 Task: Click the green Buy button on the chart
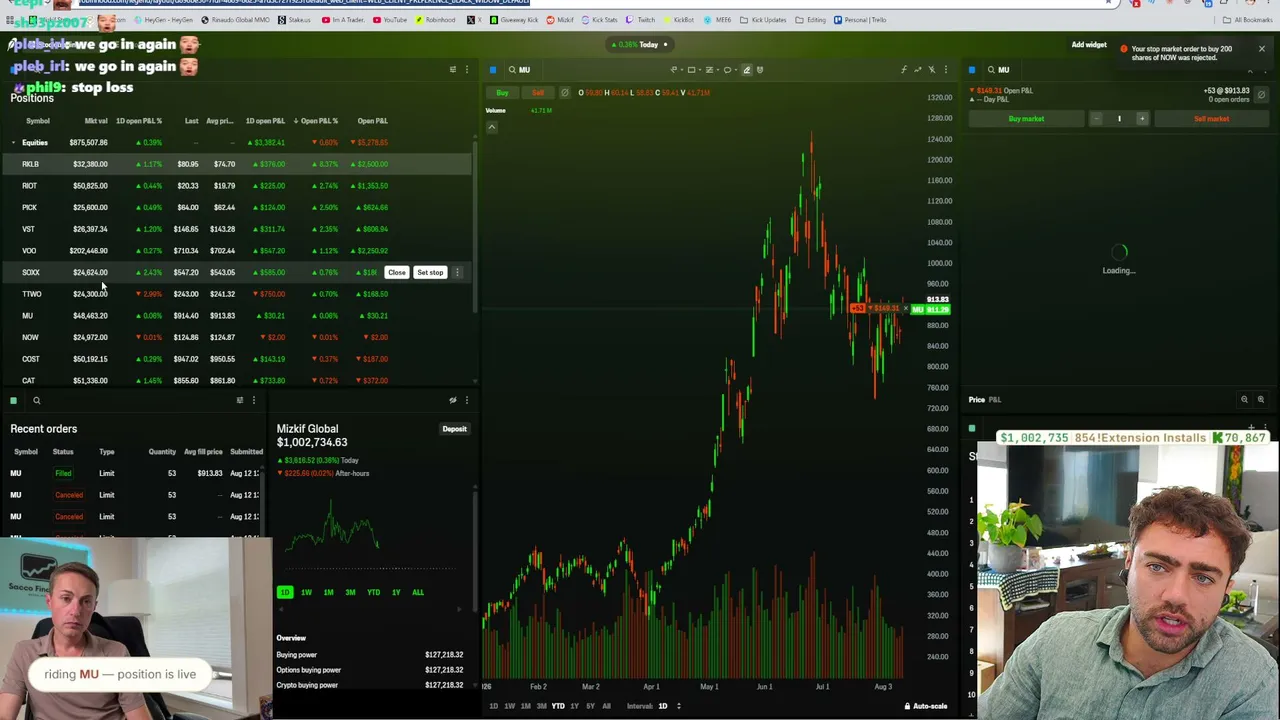point(502,93)
